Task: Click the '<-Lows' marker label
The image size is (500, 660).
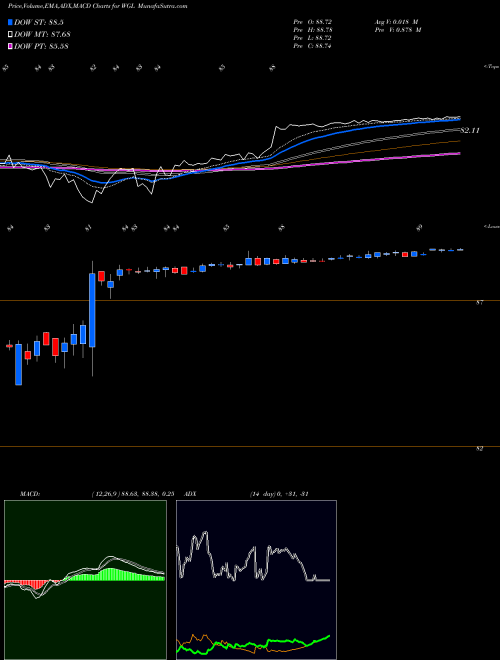Action: pos(491,226)
